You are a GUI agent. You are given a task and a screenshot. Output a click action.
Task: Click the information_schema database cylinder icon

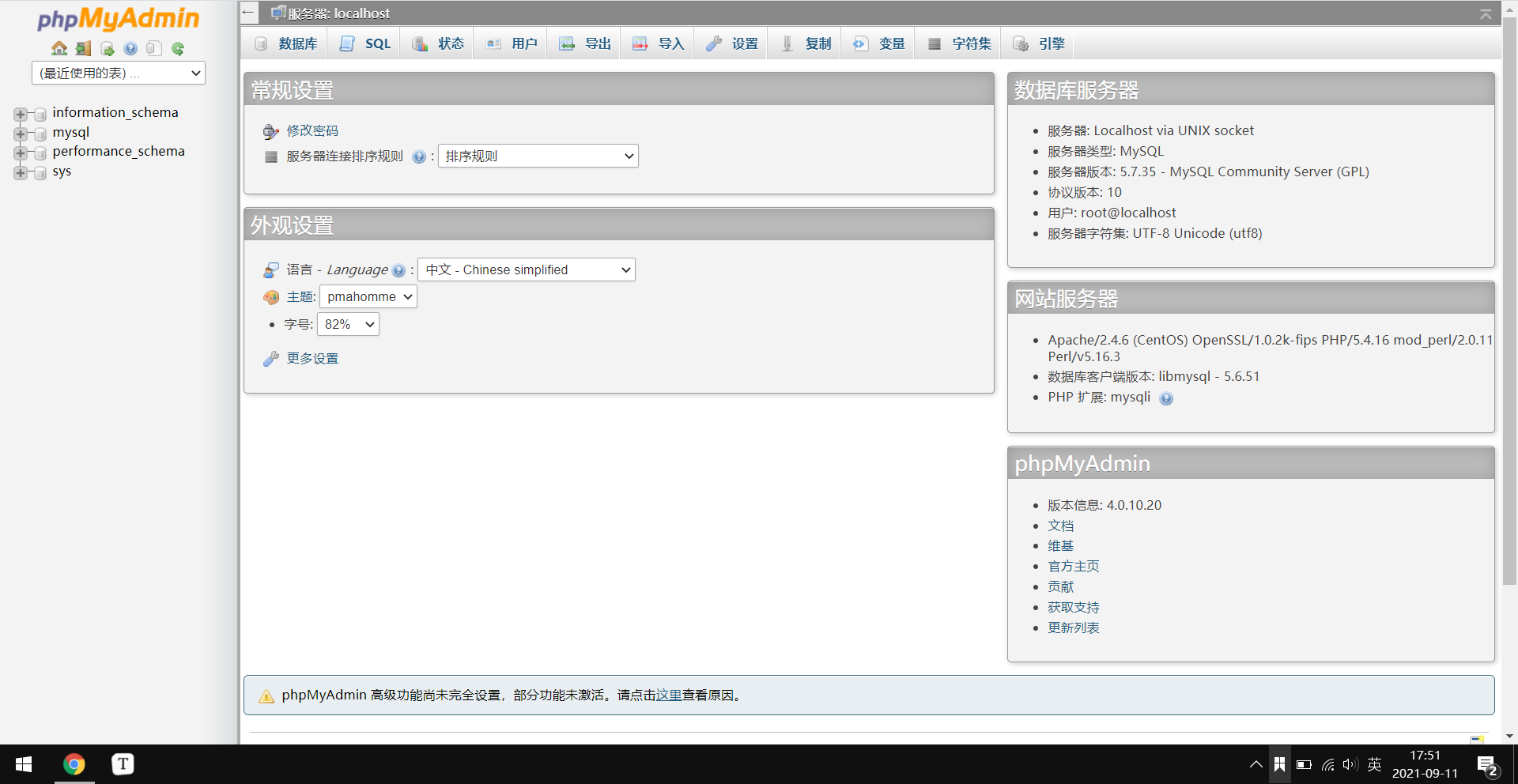[40, 115]
